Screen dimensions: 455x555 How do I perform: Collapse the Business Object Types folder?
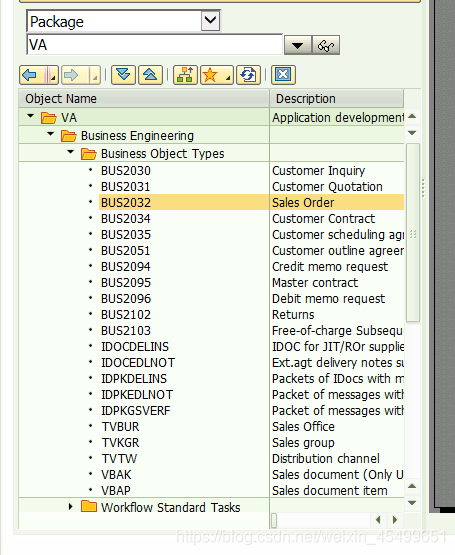click(70, 152)
